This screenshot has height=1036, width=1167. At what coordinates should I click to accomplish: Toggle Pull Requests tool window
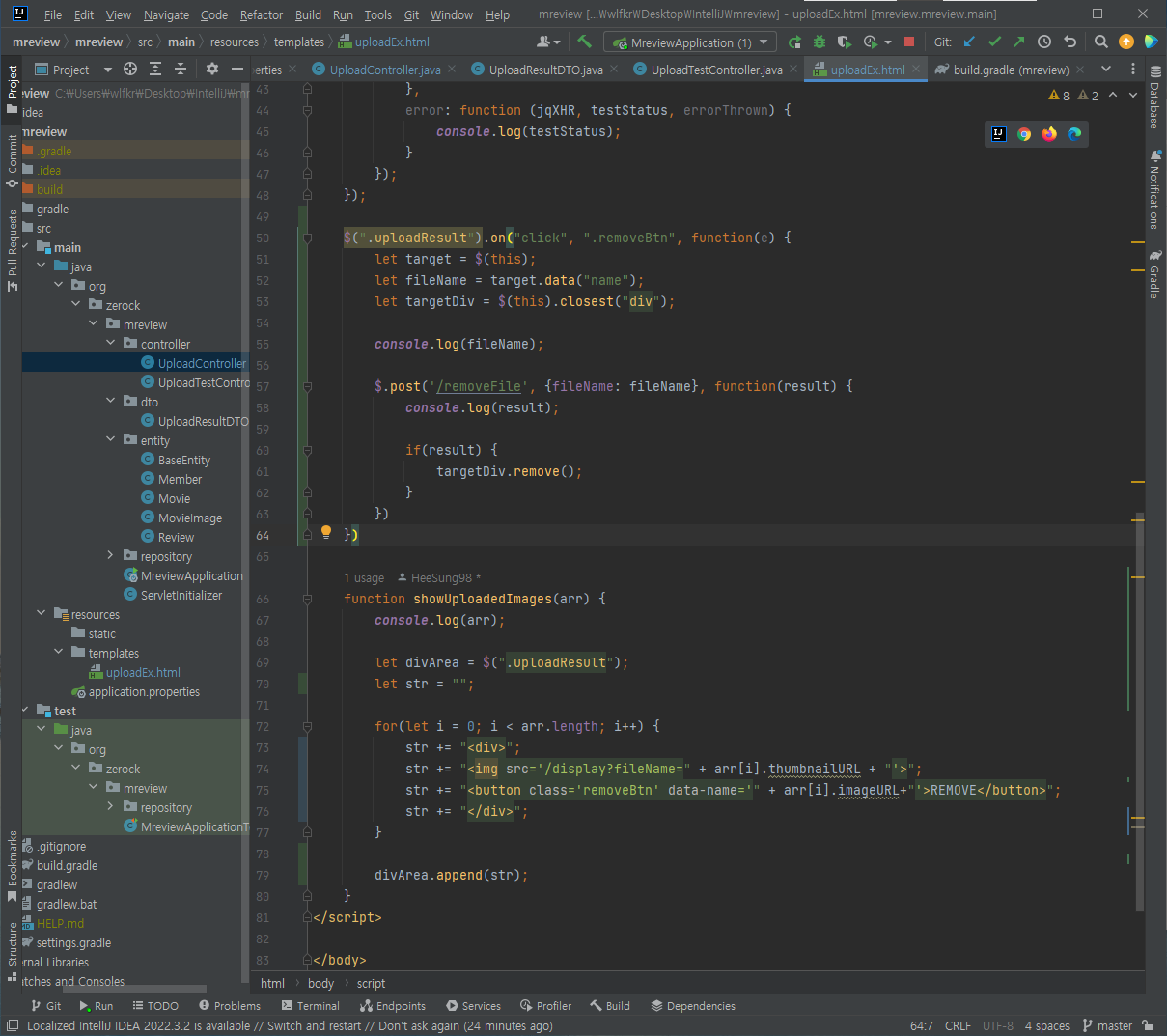(12, 250)
